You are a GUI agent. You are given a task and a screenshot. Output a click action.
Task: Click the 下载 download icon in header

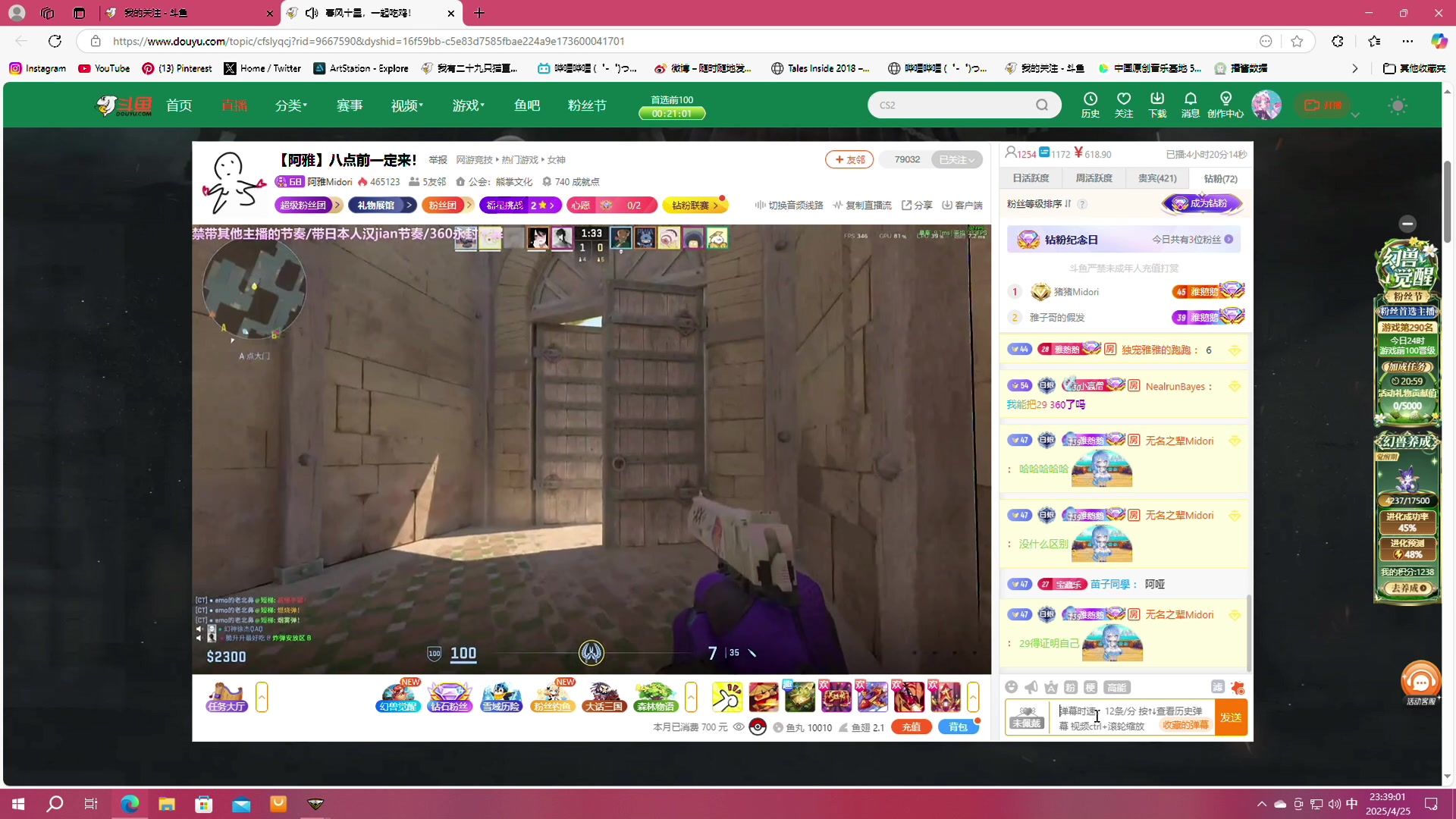[1157, 105]
